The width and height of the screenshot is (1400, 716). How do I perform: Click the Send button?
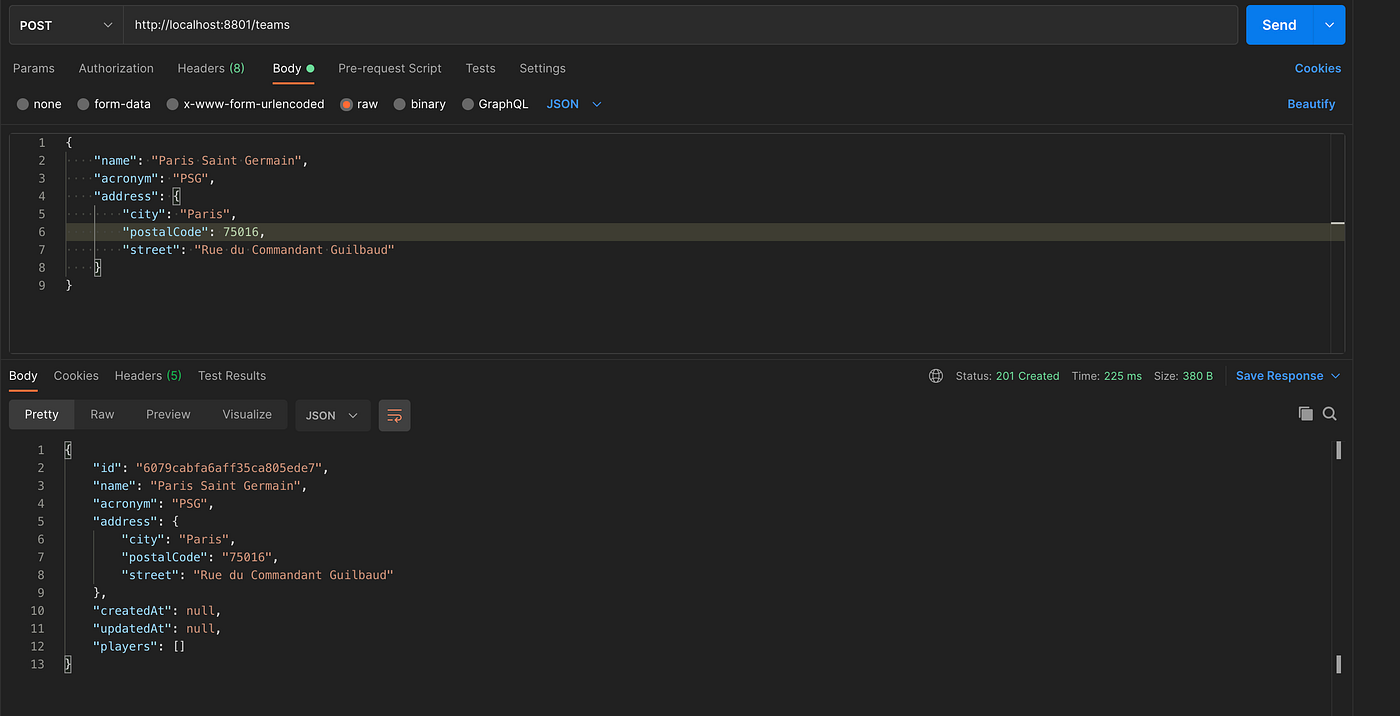(x=1279, y=25)
